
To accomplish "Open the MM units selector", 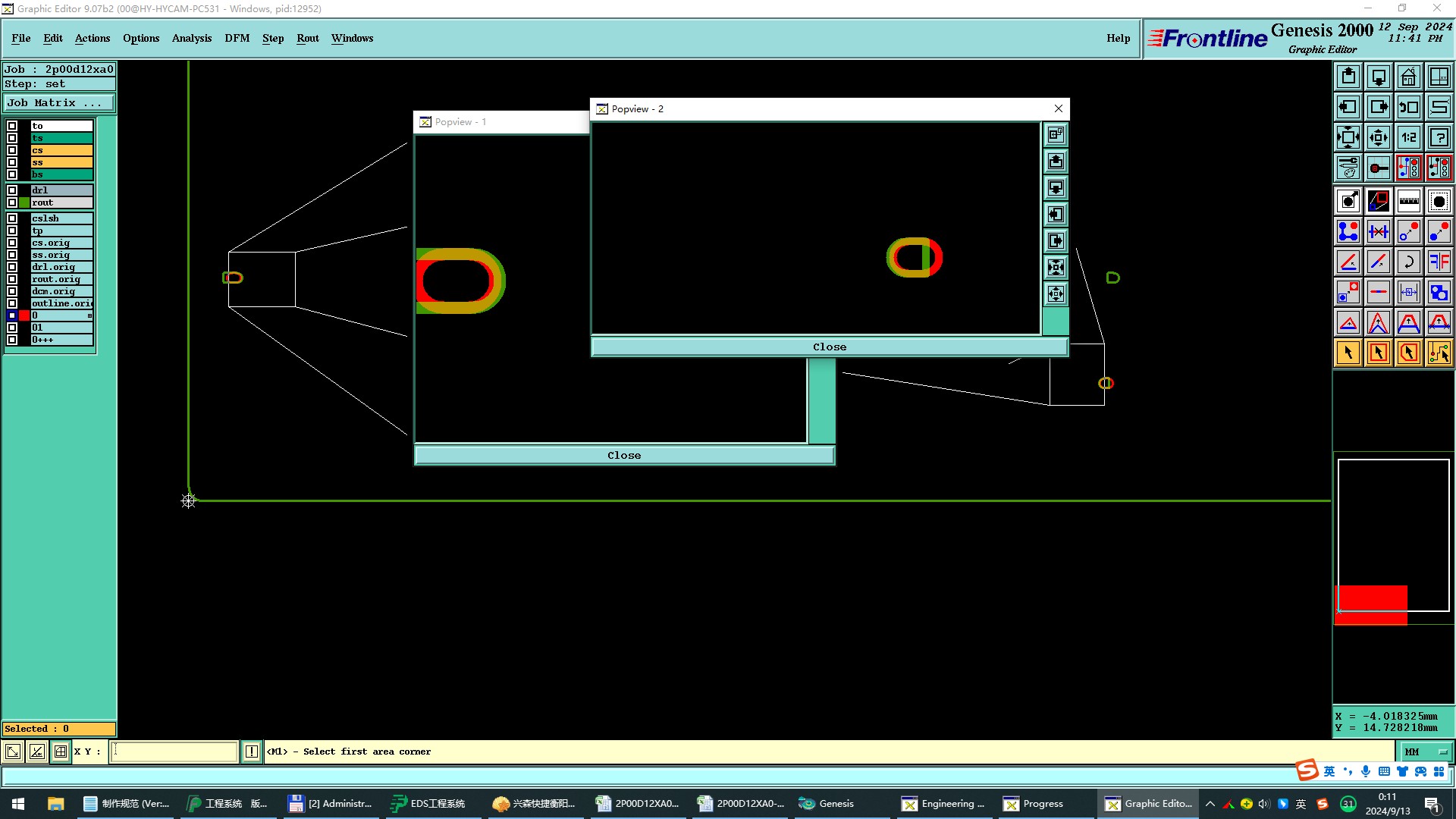I will 1426,752.
